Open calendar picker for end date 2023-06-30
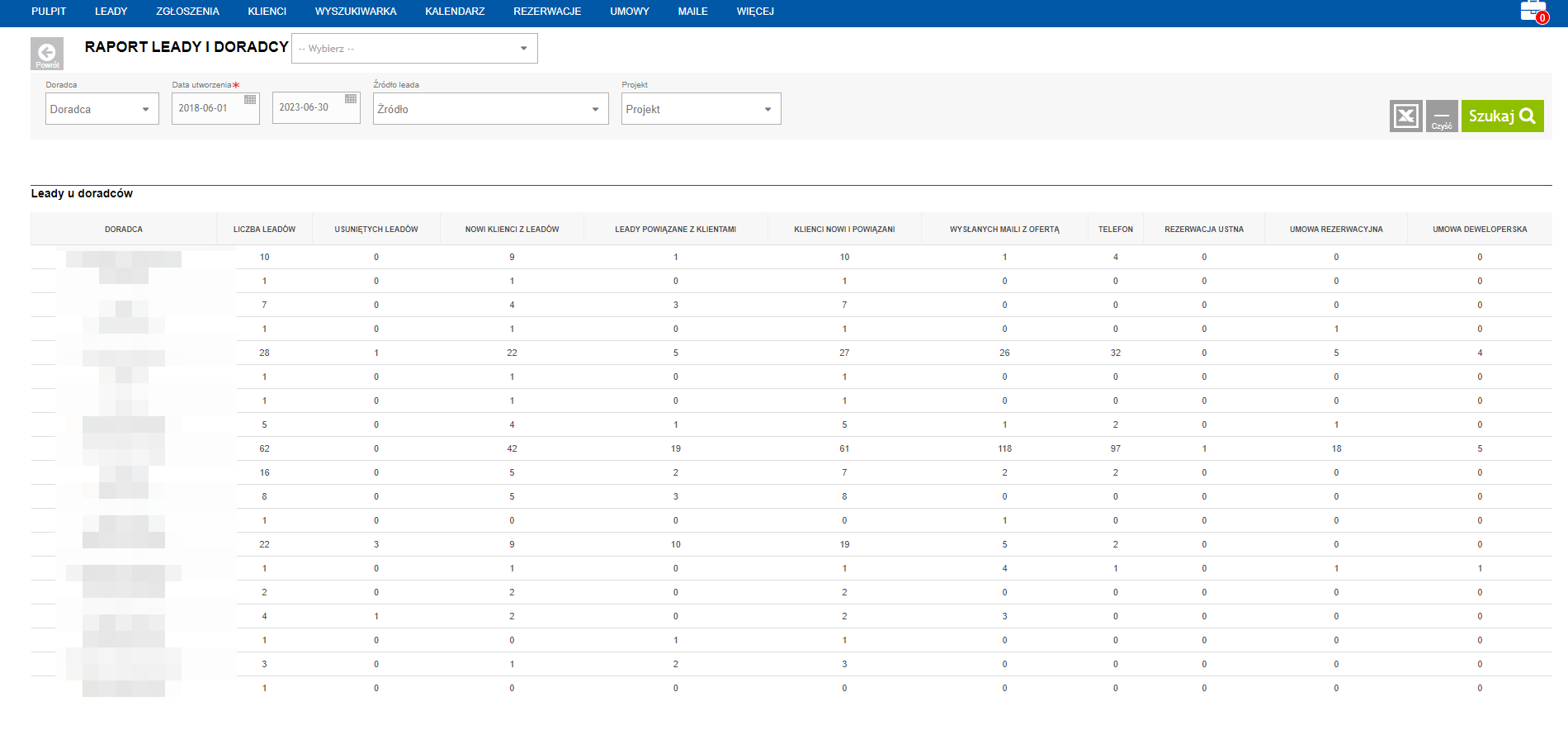The height and width of the screenshot is (730, 1568). pos(351,99)
